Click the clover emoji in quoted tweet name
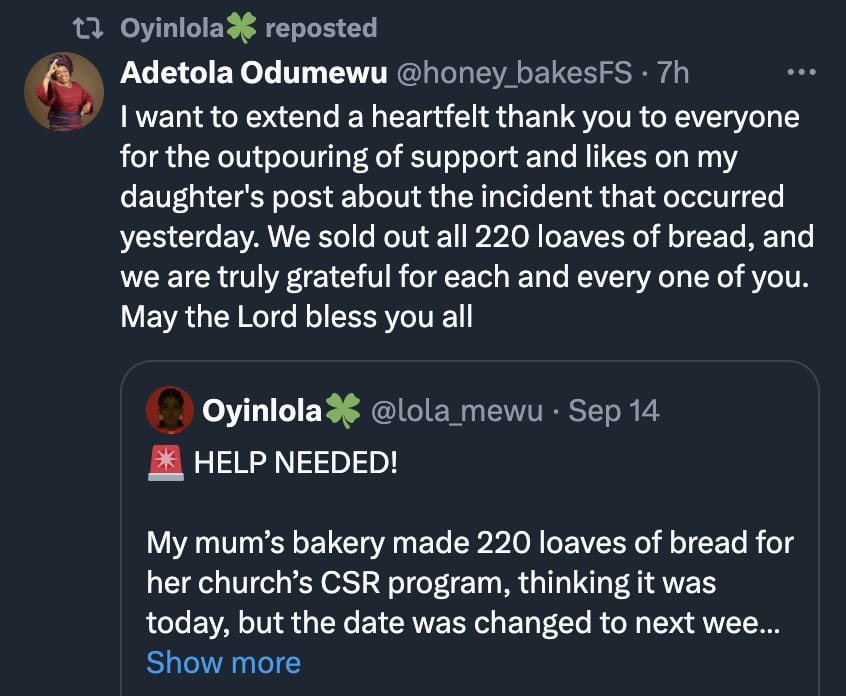 coord(343,410)
